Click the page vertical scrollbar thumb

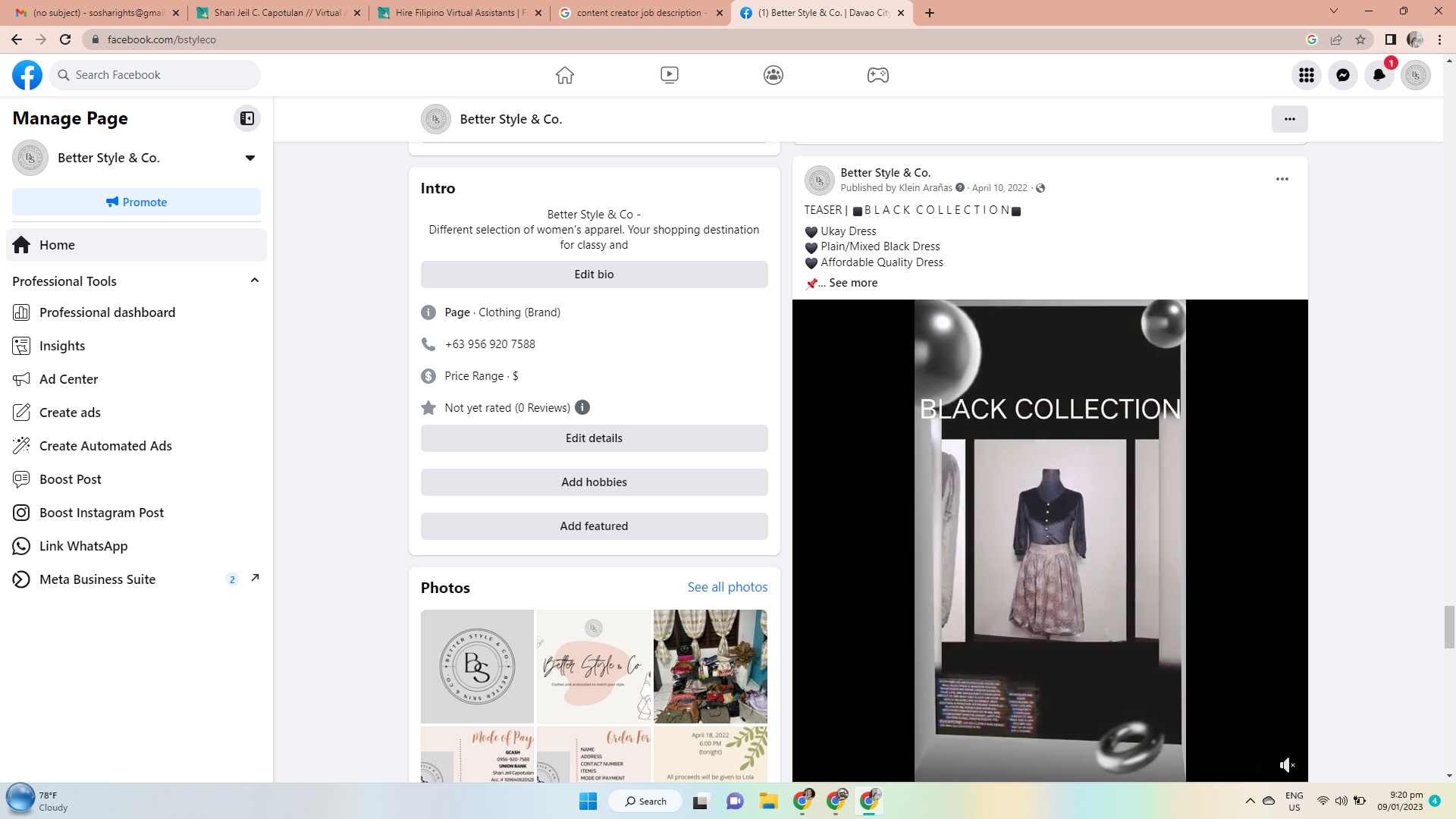point(1449,626)
